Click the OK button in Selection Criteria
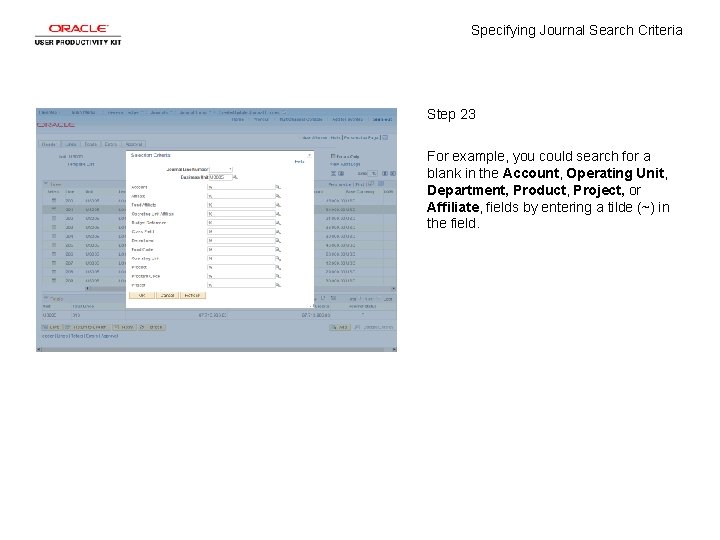 [x=142, y=295]
